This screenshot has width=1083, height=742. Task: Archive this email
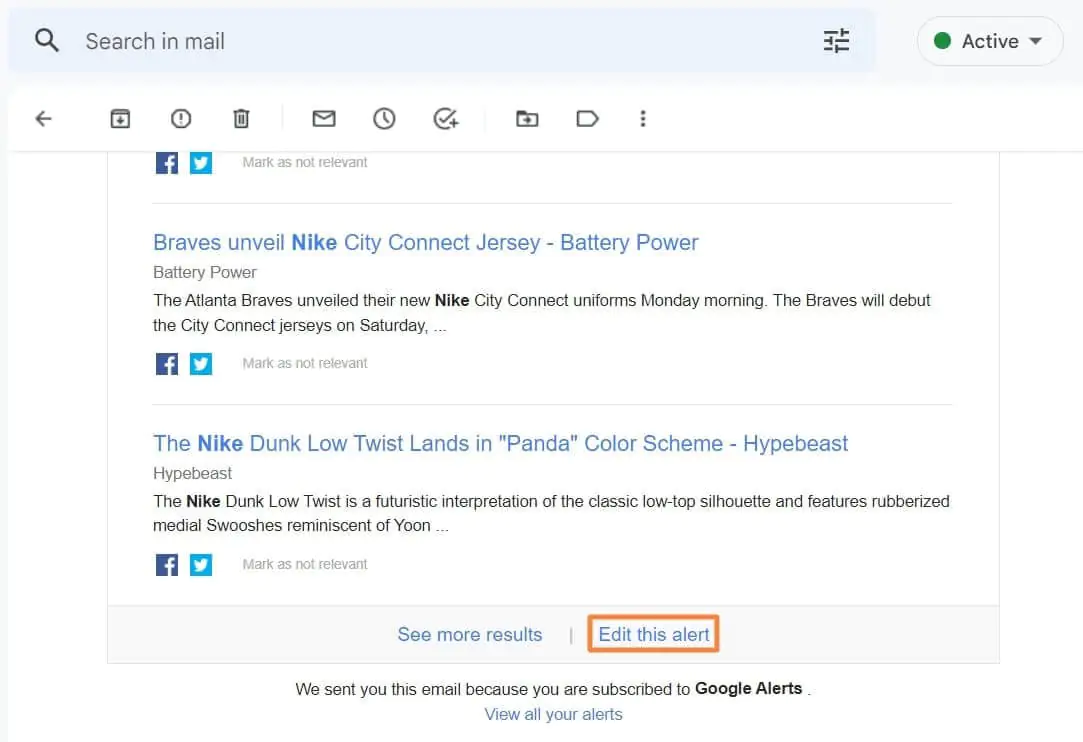pos(120,119)
